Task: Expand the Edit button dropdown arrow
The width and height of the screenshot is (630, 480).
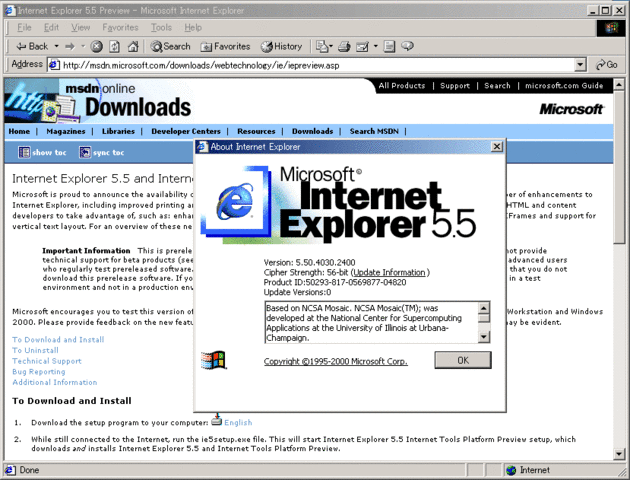Action: (376, 47)
